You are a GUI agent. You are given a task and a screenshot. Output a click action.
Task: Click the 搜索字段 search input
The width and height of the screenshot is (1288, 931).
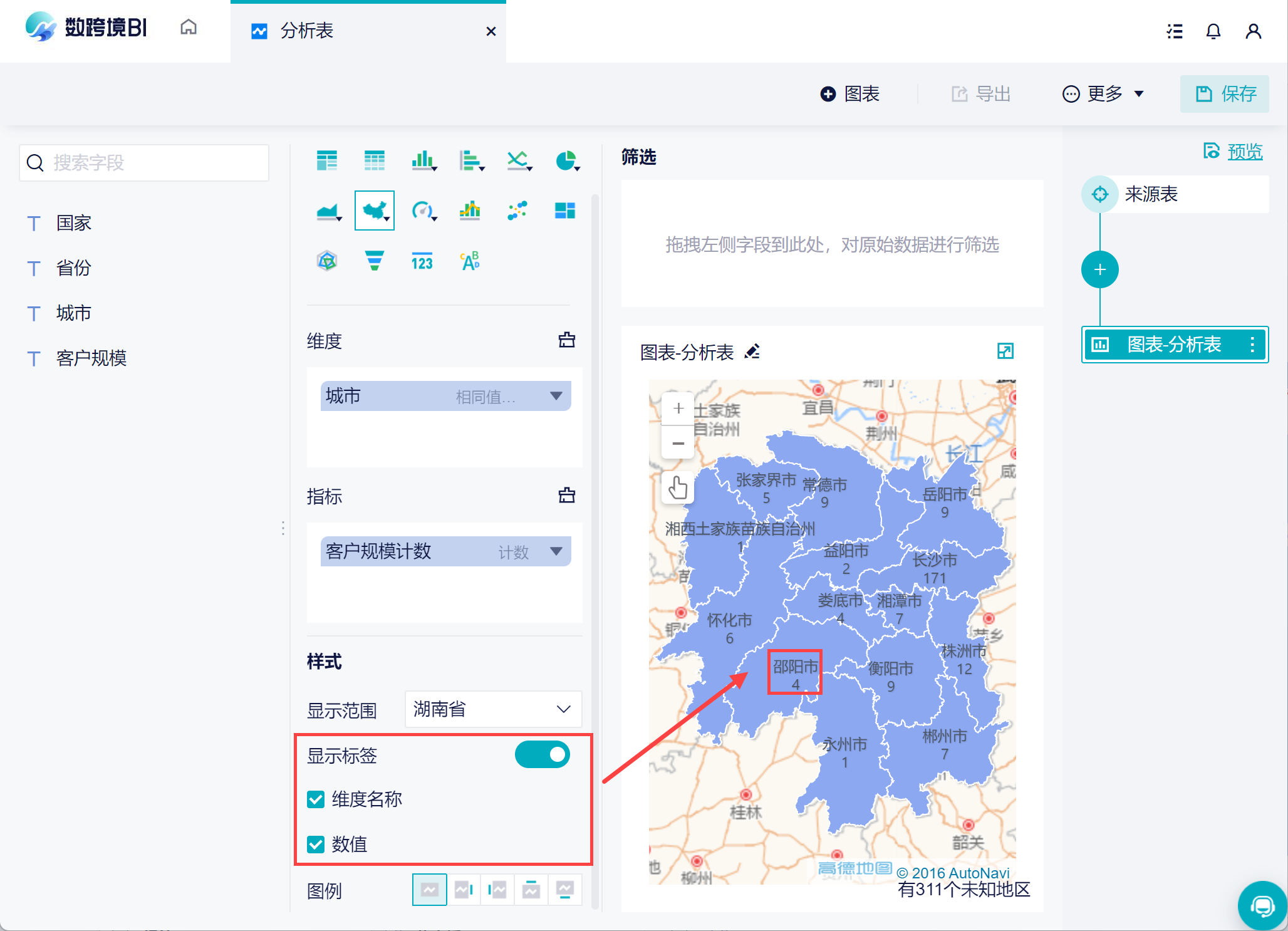(144, 163)
